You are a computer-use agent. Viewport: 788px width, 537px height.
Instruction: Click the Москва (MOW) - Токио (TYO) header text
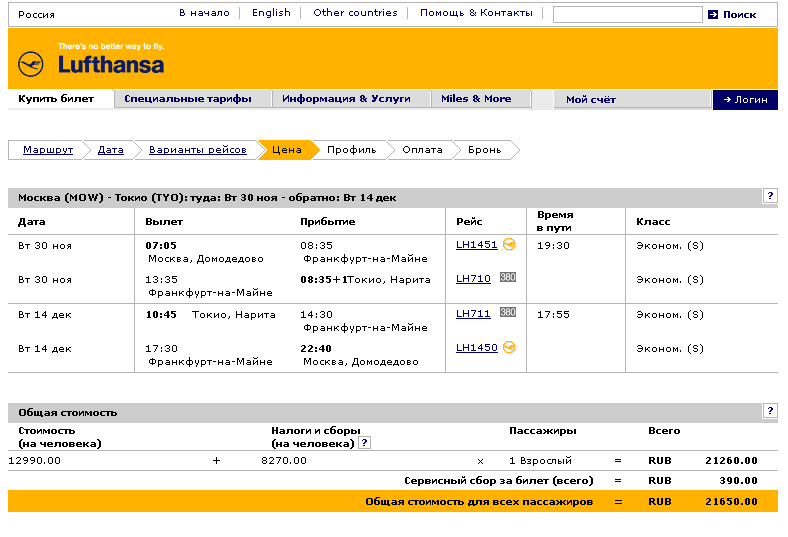click(x=207, y=197)
